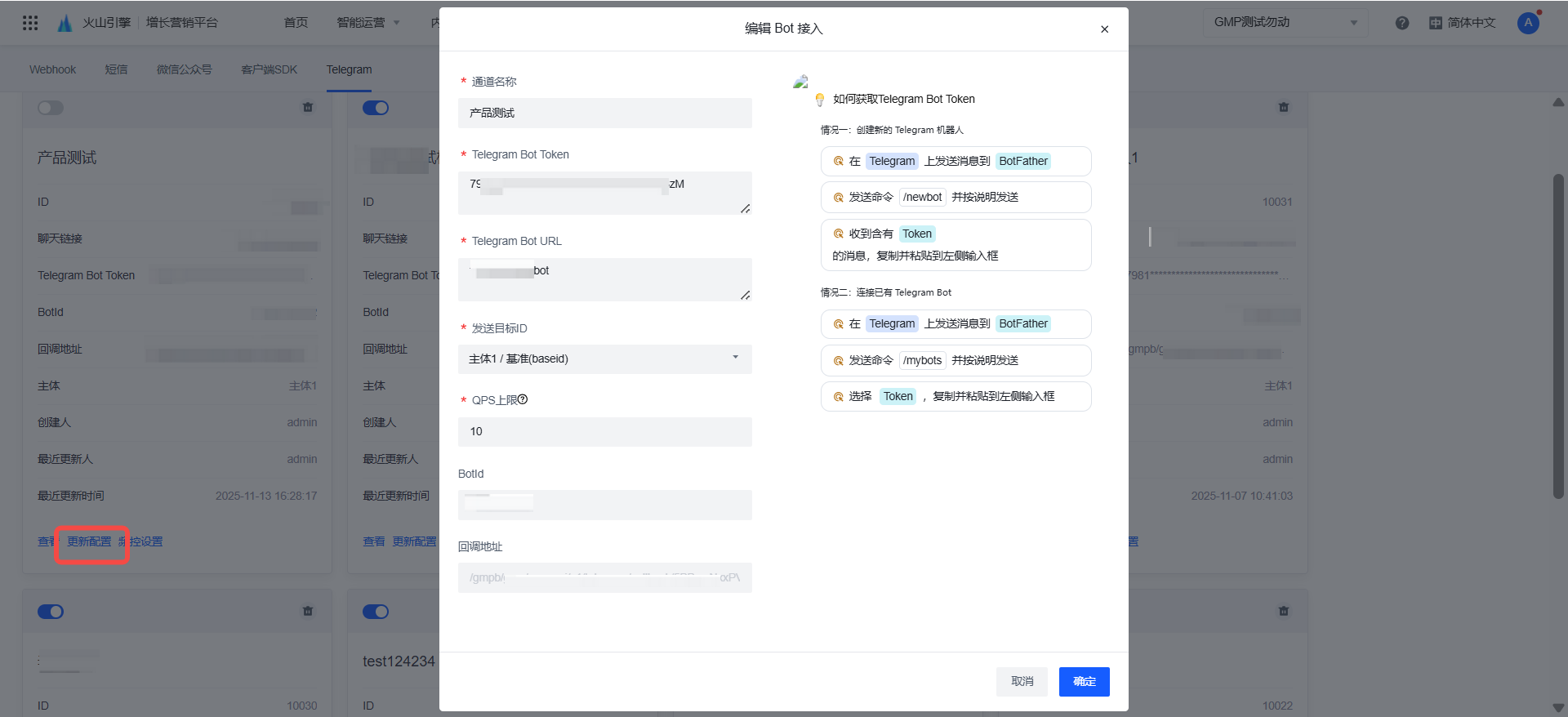This screenshot has width=1568, height=717.
Task: Click 更新配置 link on the second card
Action: pos(414,541)
